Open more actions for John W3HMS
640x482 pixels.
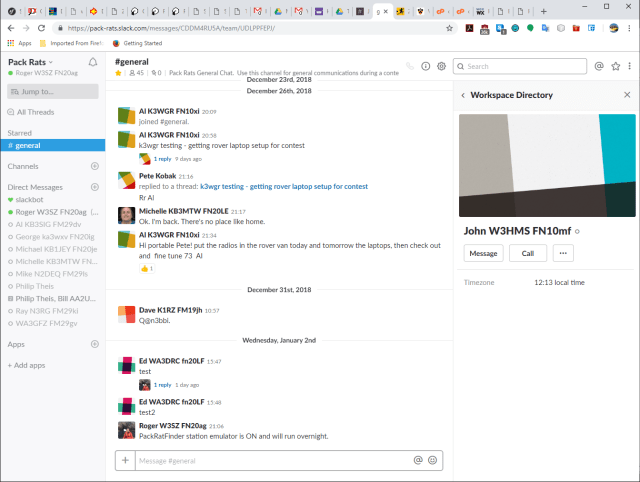(563, 253)
